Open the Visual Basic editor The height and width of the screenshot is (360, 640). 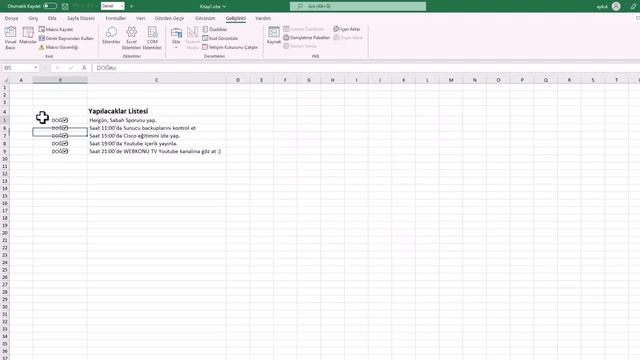[x=10, y=38]
